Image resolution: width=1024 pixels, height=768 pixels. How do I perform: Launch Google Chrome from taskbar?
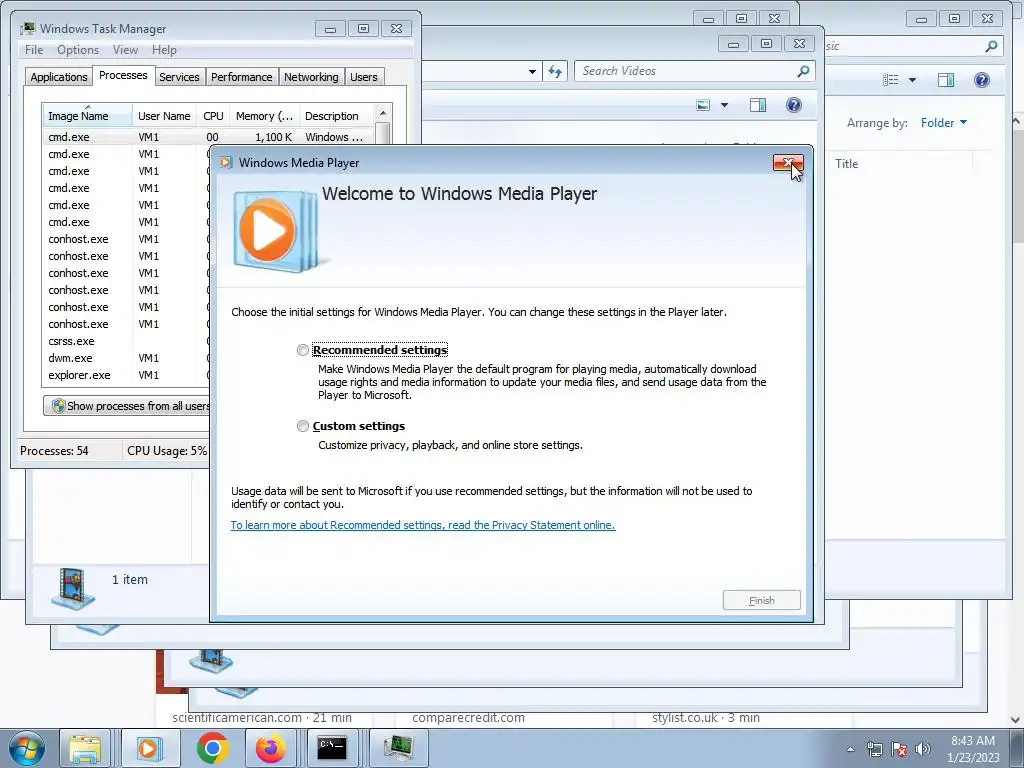[212, 748]
